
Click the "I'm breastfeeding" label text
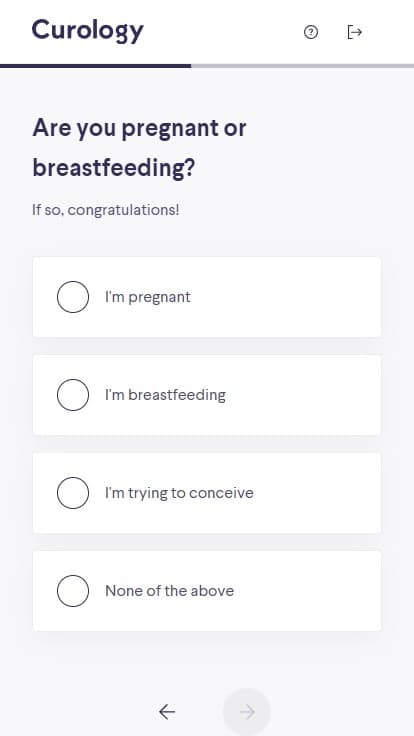pyautogui.click(x=165, y=395)
